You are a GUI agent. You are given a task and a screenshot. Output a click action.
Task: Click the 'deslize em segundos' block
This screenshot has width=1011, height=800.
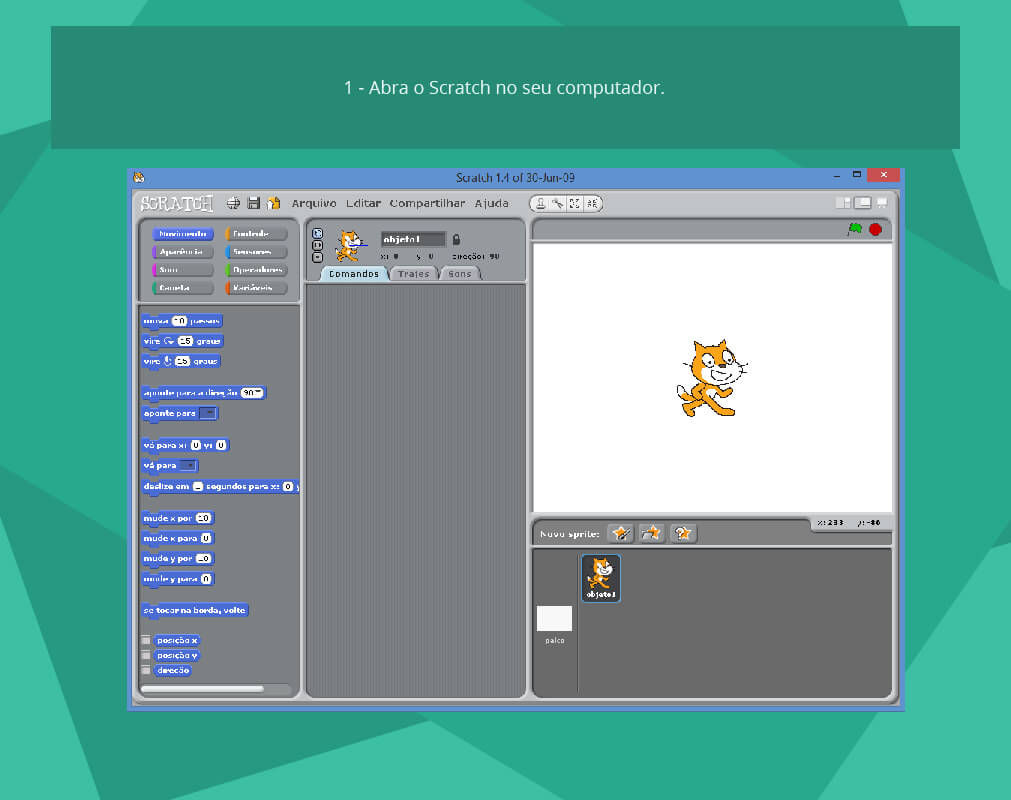(220, 486)
